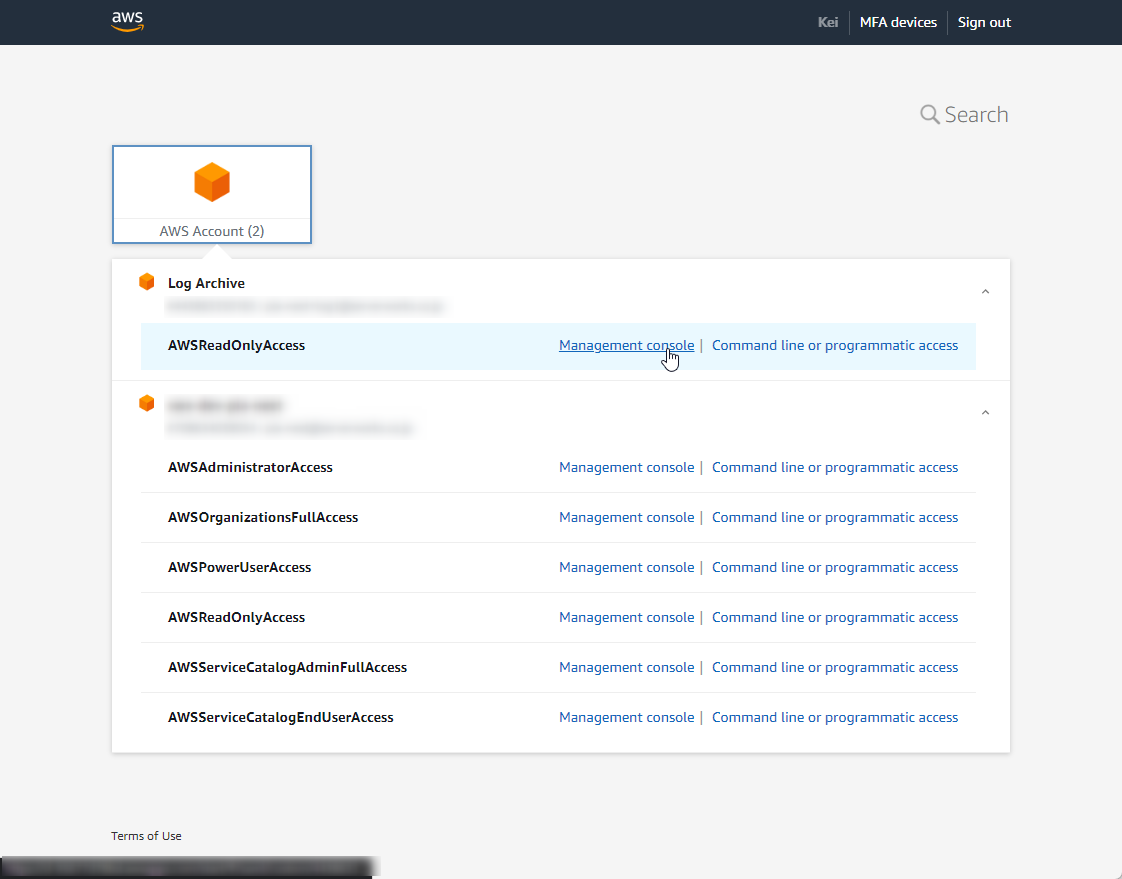Viewport: 1122px width, 879px height.
Task: Click the AWSPowerUserAccess role name
Action: (239, 568)
